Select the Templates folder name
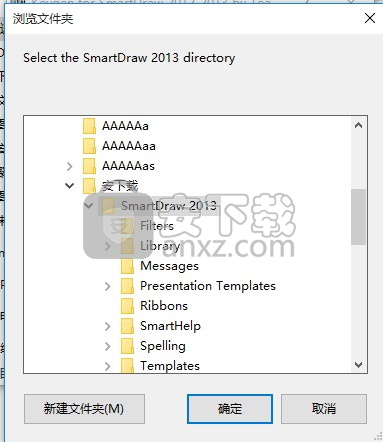This screenshot has width=383, height=442. point(170,366)
